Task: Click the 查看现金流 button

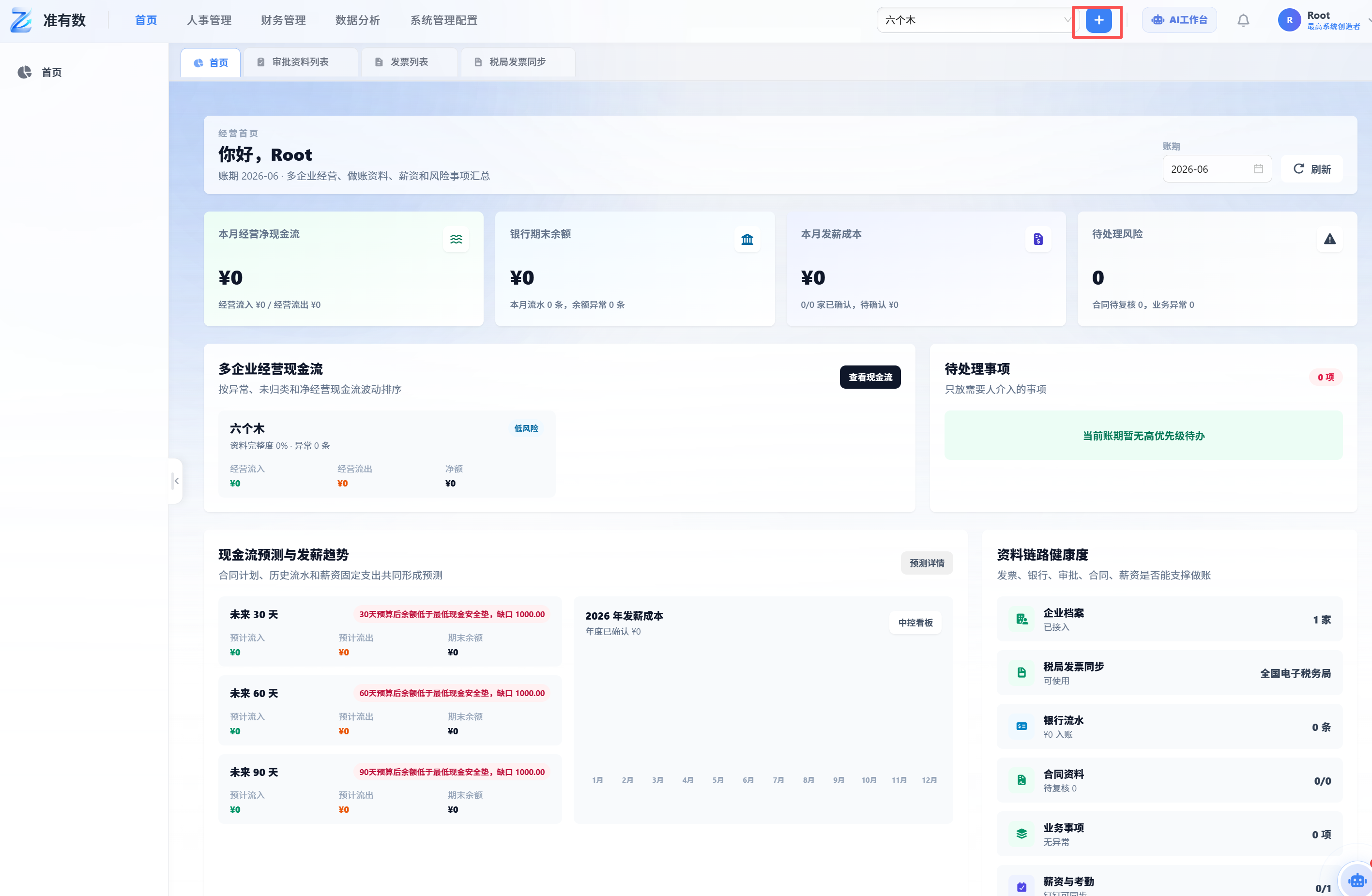Action: 870,377
